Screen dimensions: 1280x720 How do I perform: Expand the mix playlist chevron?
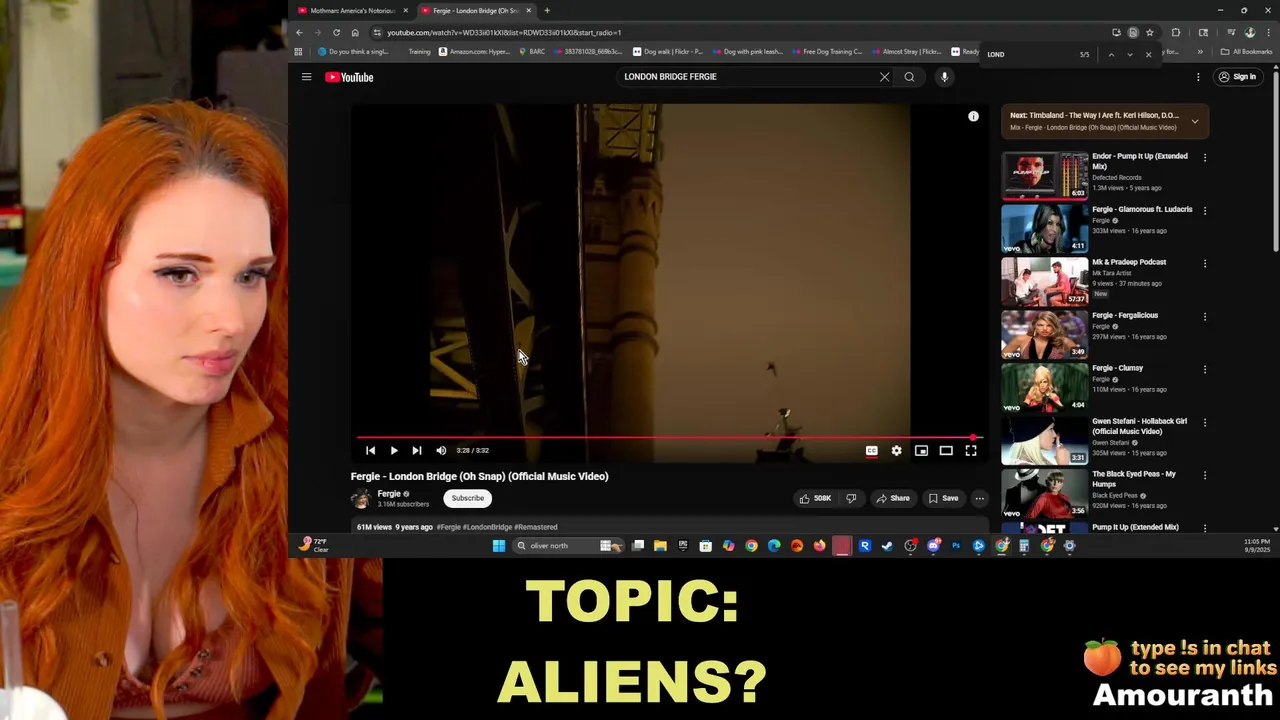1194,121
